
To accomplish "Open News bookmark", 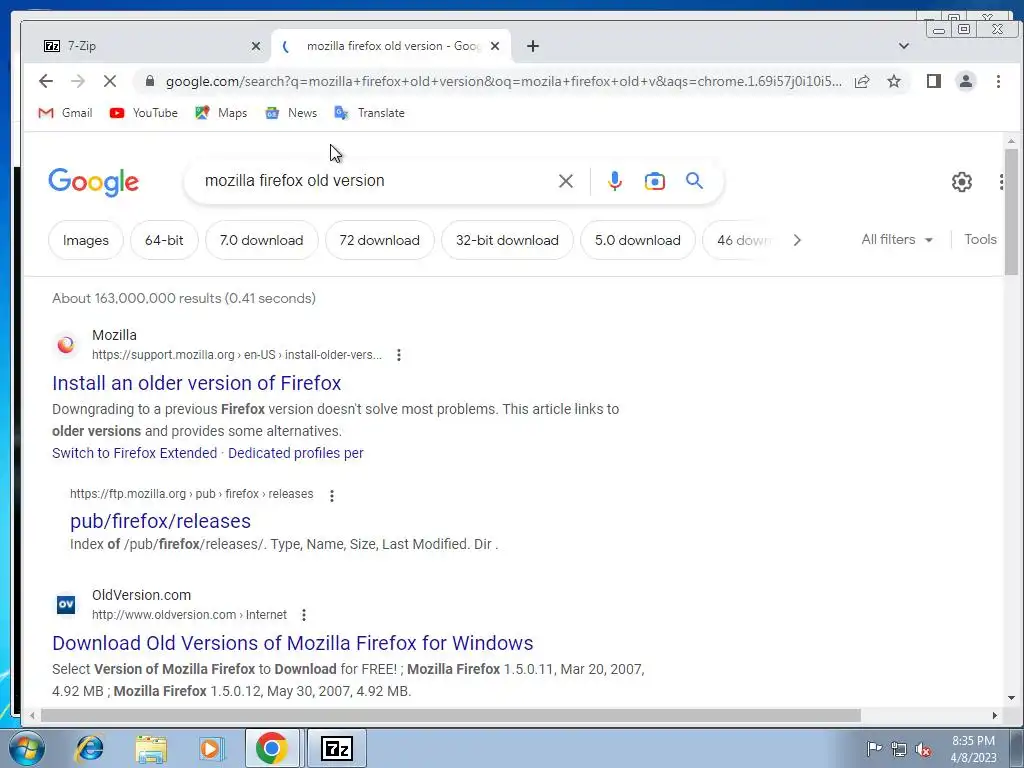I will (291, 113).
